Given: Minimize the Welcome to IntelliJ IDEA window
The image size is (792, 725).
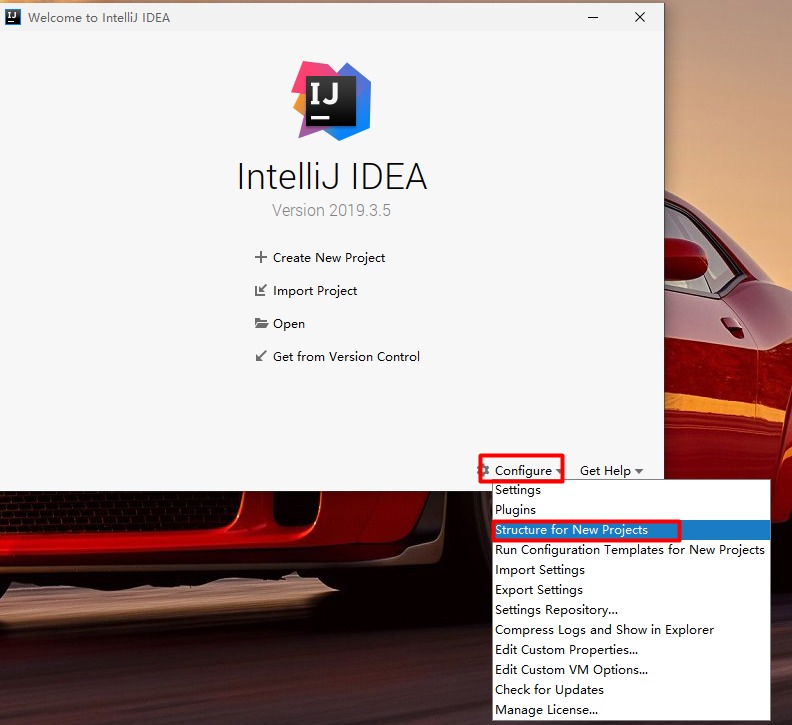Looking at the screenshot, I should click(593, 17).
